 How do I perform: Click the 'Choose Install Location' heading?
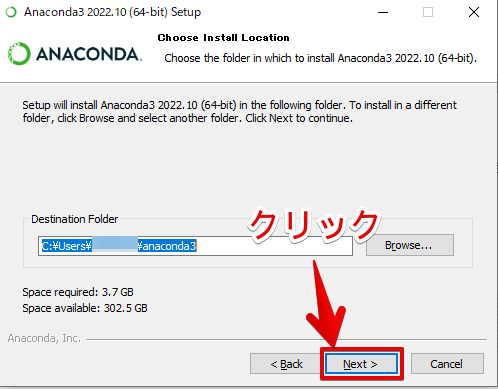click(223, 38)
